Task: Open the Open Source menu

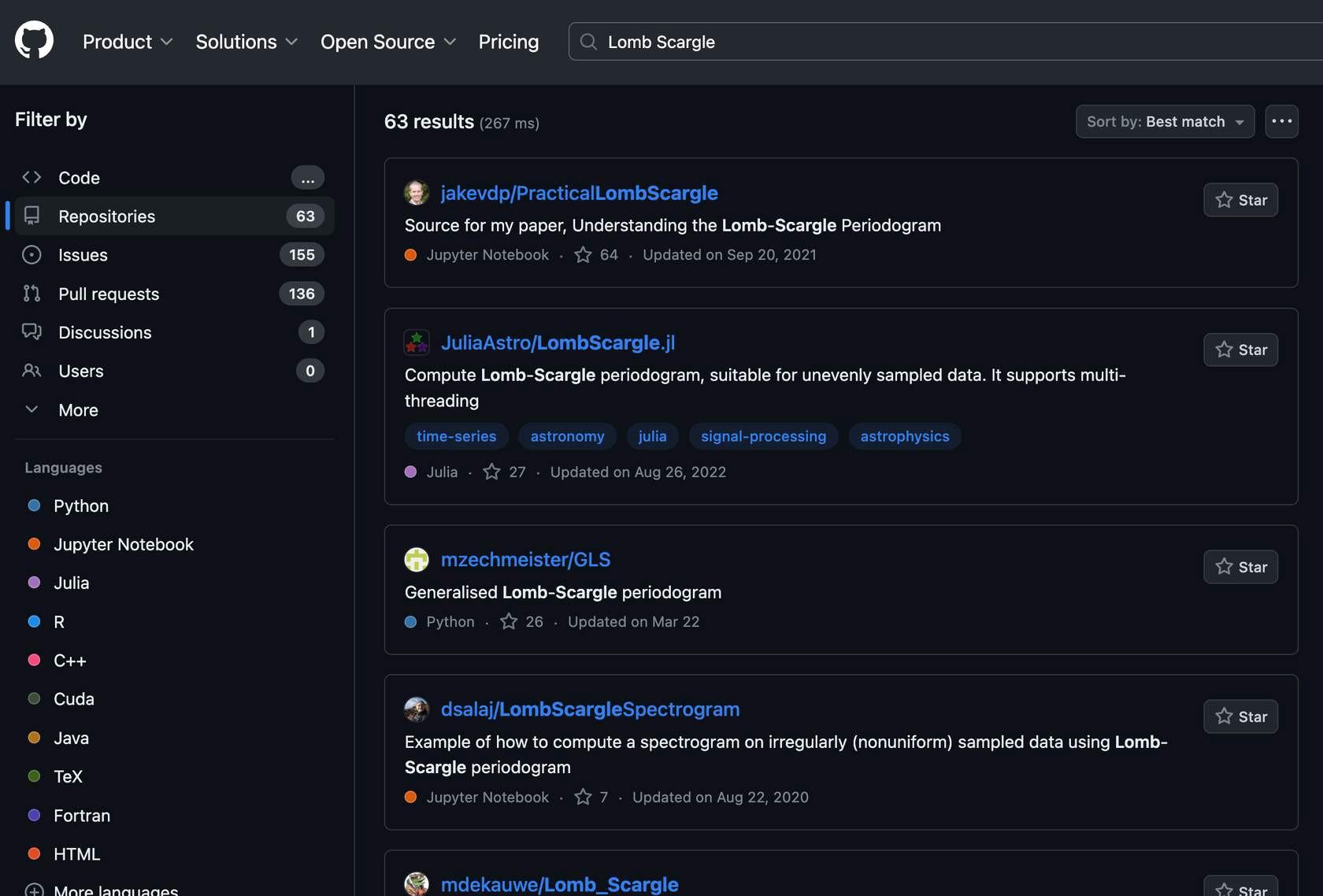Action: pos(388,42)
